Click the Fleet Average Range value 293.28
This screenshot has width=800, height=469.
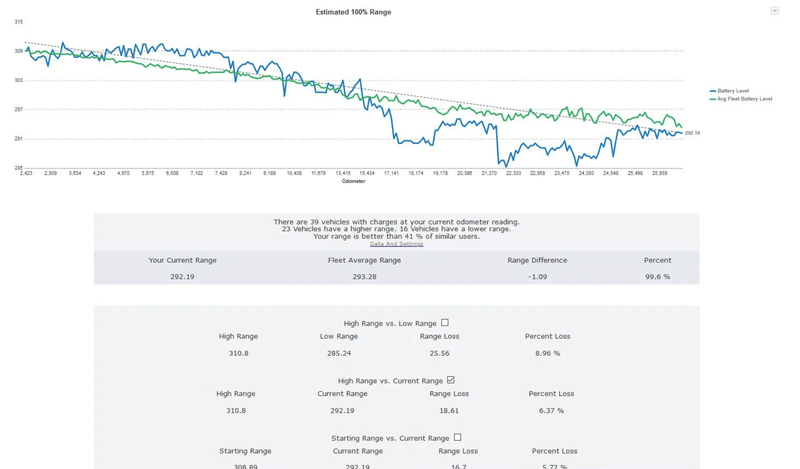(364, 276)
